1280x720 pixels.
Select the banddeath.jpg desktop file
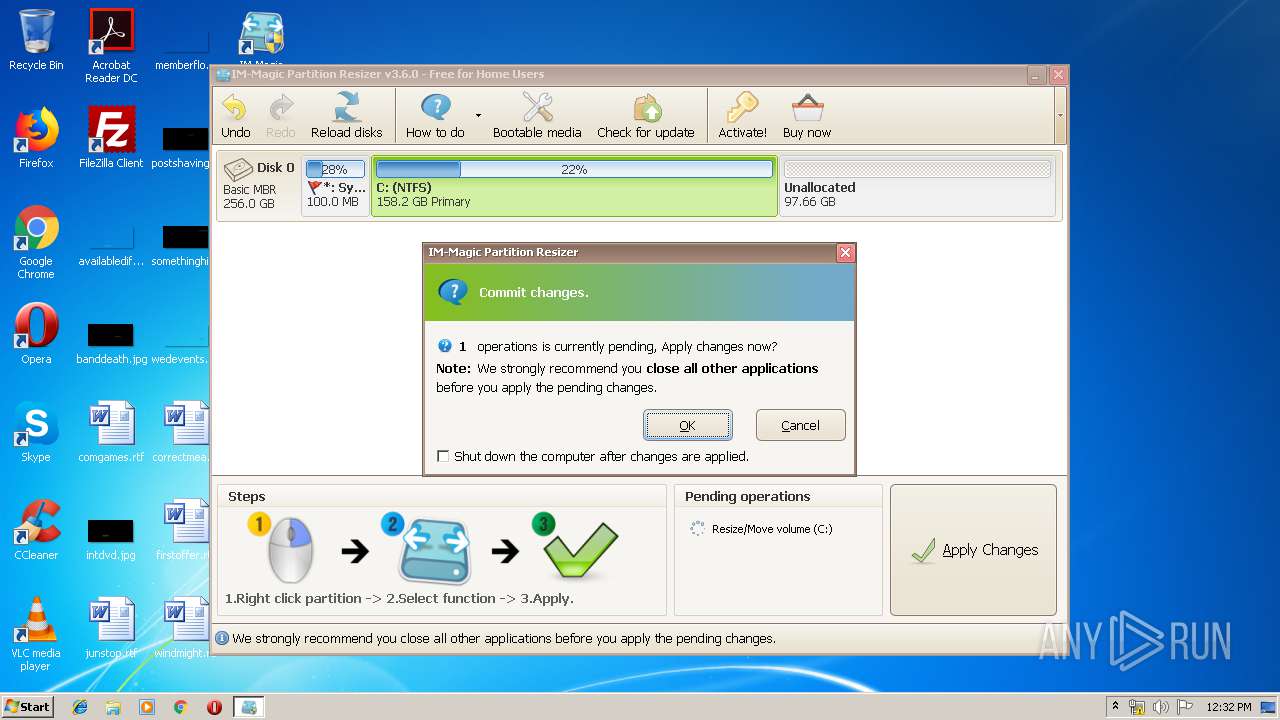(111, 341)
